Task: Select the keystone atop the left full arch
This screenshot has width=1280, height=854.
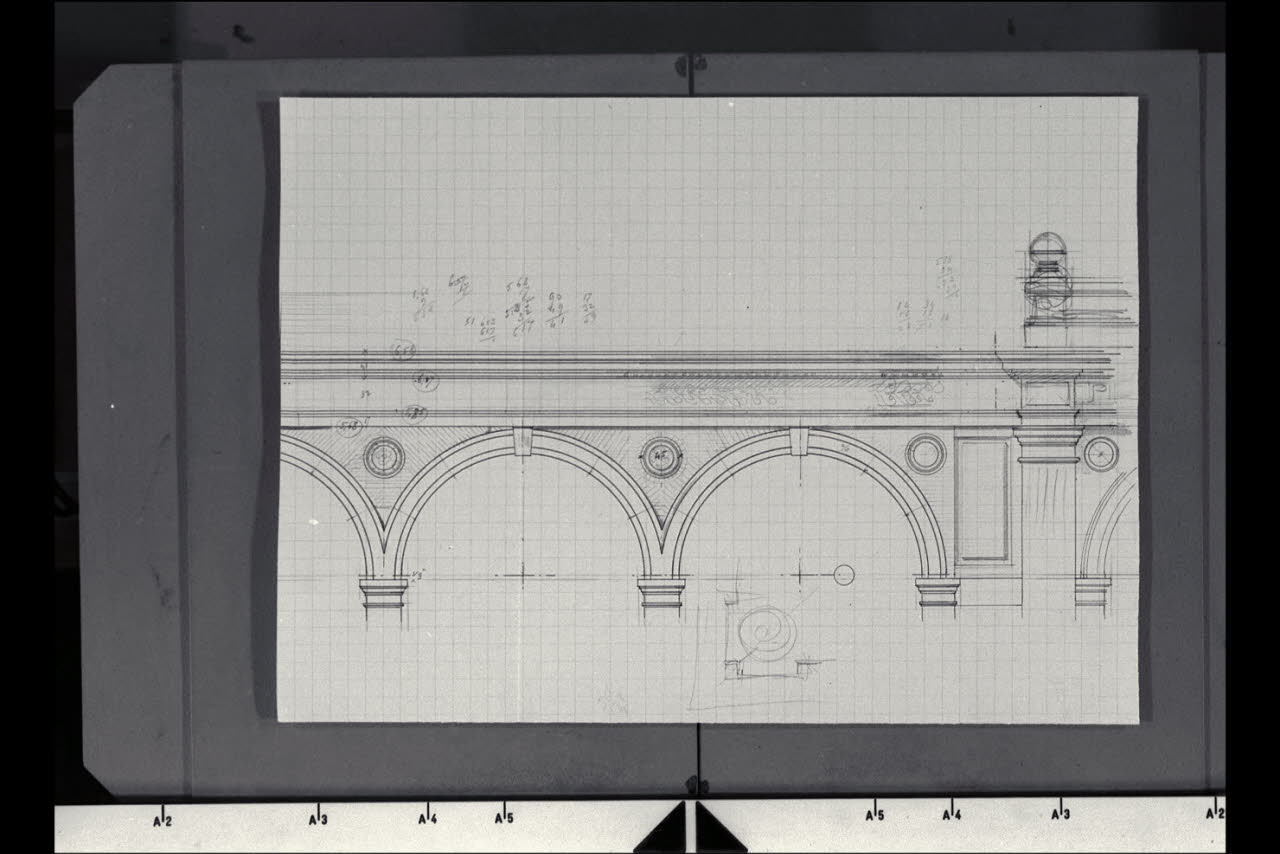Action: 523,441
